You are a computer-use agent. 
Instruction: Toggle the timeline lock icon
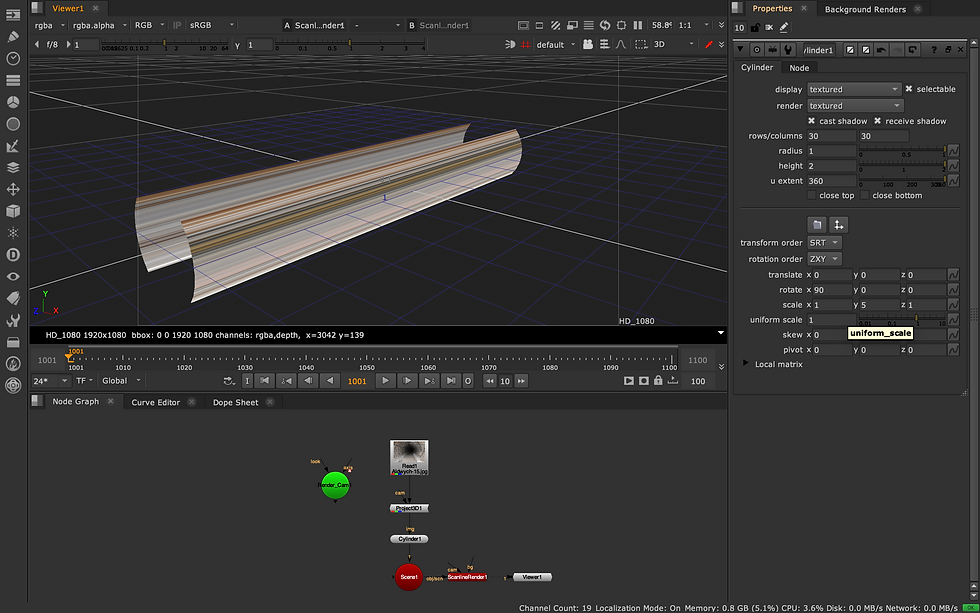coord(658,381)
